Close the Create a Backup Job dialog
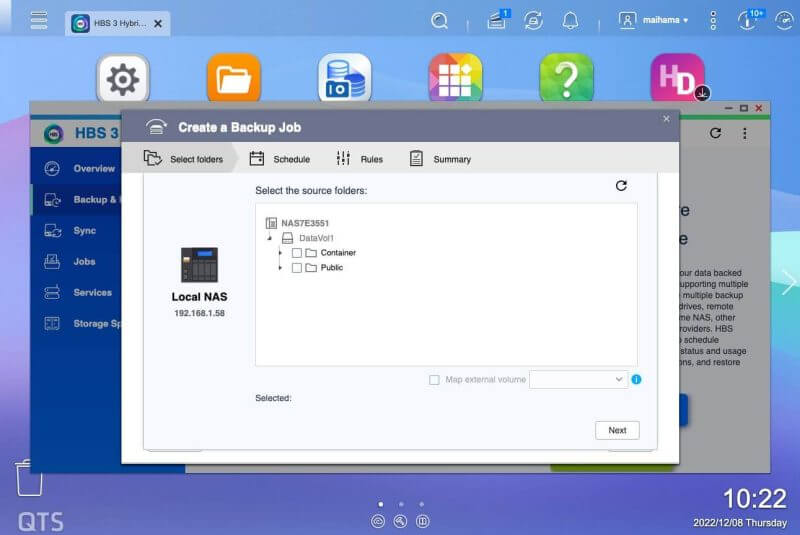The width and height of the screenshot is (800, 535). point(666,119)
